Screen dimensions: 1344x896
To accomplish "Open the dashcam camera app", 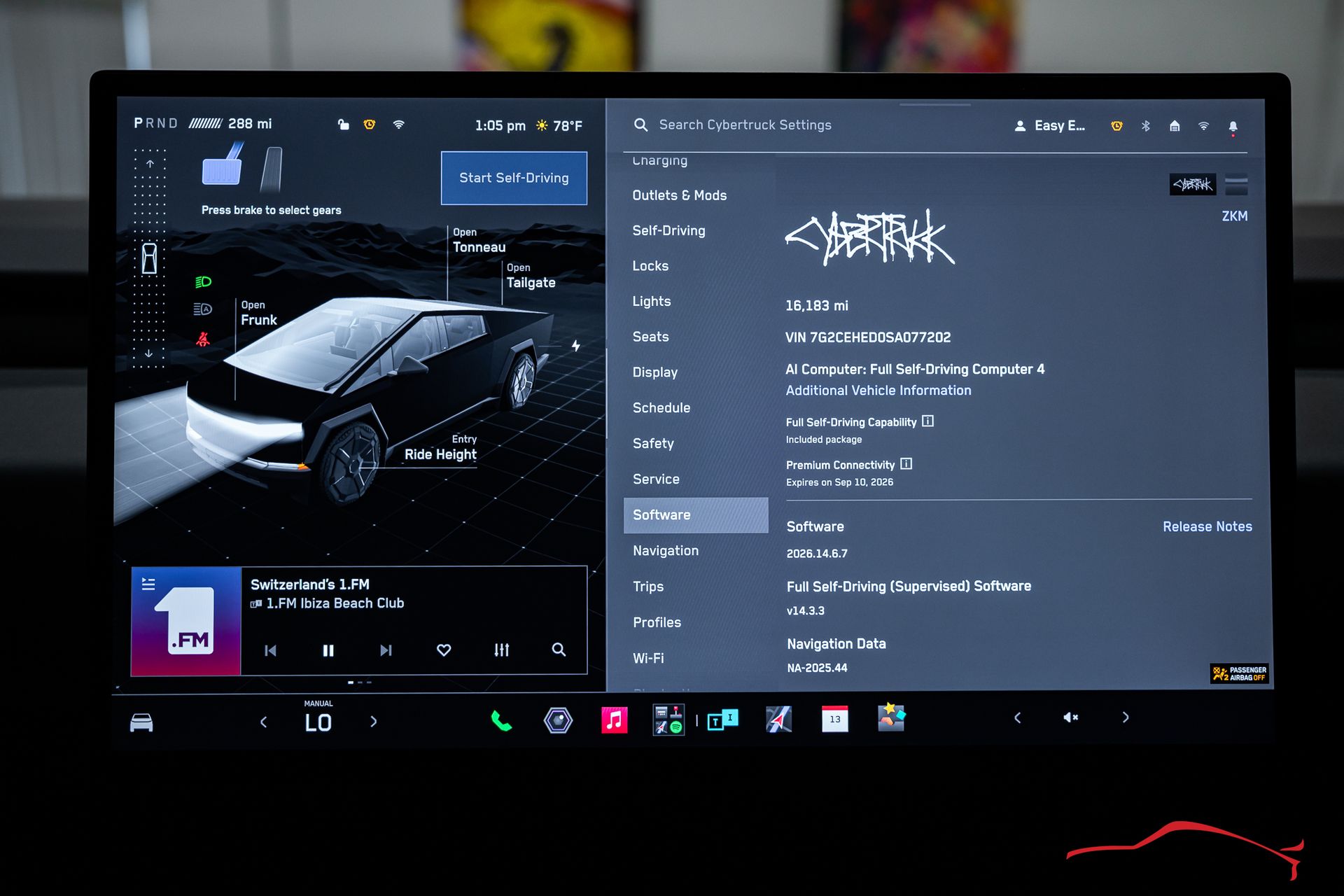I will tap(558, 720).
